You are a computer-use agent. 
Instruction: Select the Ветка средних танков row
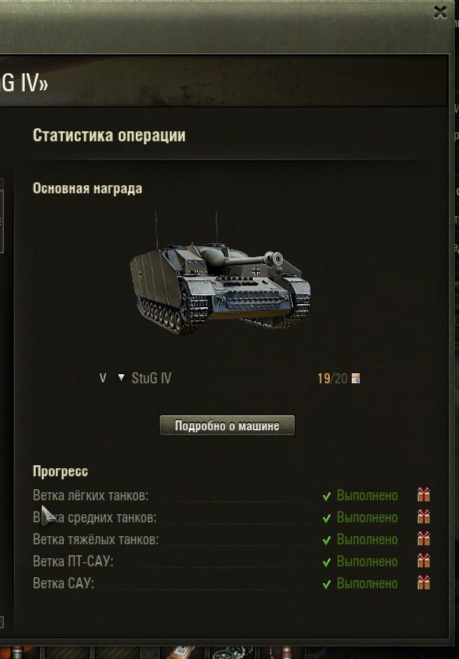tap(232, 517)
